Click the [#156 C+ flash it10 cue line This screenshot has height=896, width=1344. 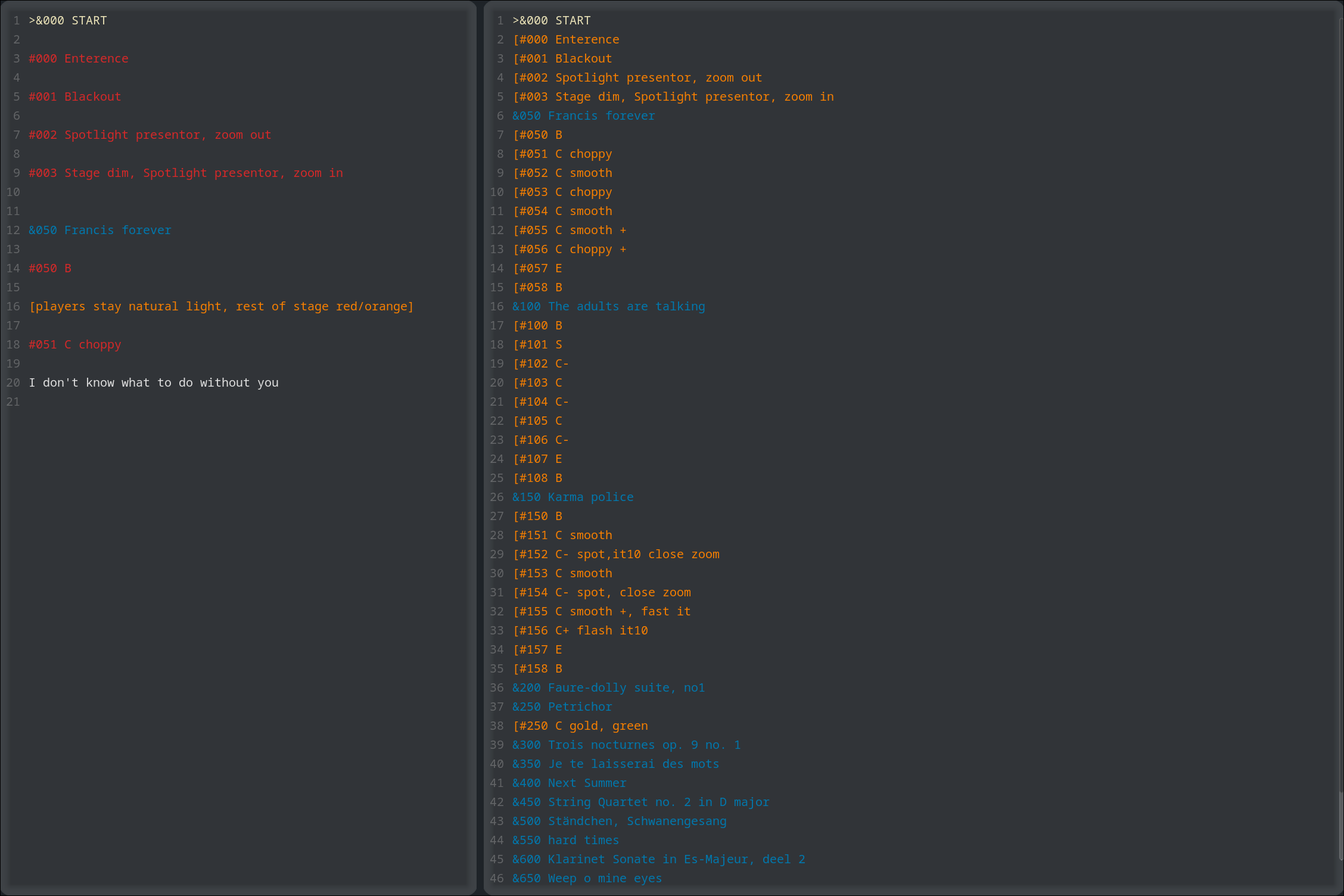pyautogui.click(x=579, y=630)
